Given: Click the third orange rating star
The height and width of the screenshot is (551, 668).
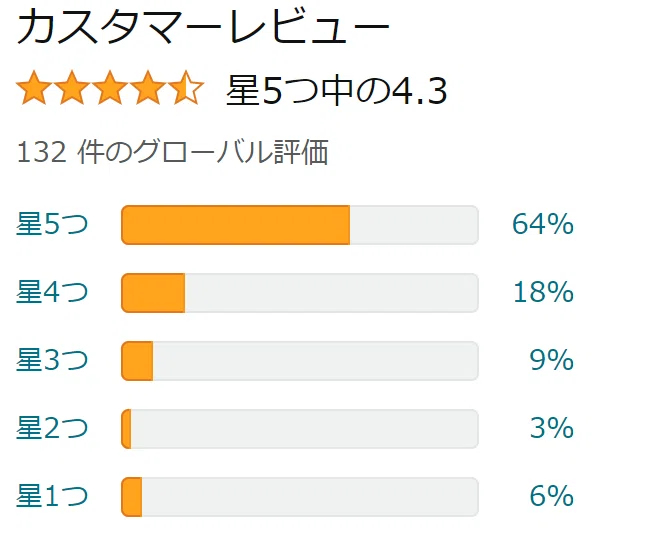Looking at the screenshot, I should click(x=110, y=88).
